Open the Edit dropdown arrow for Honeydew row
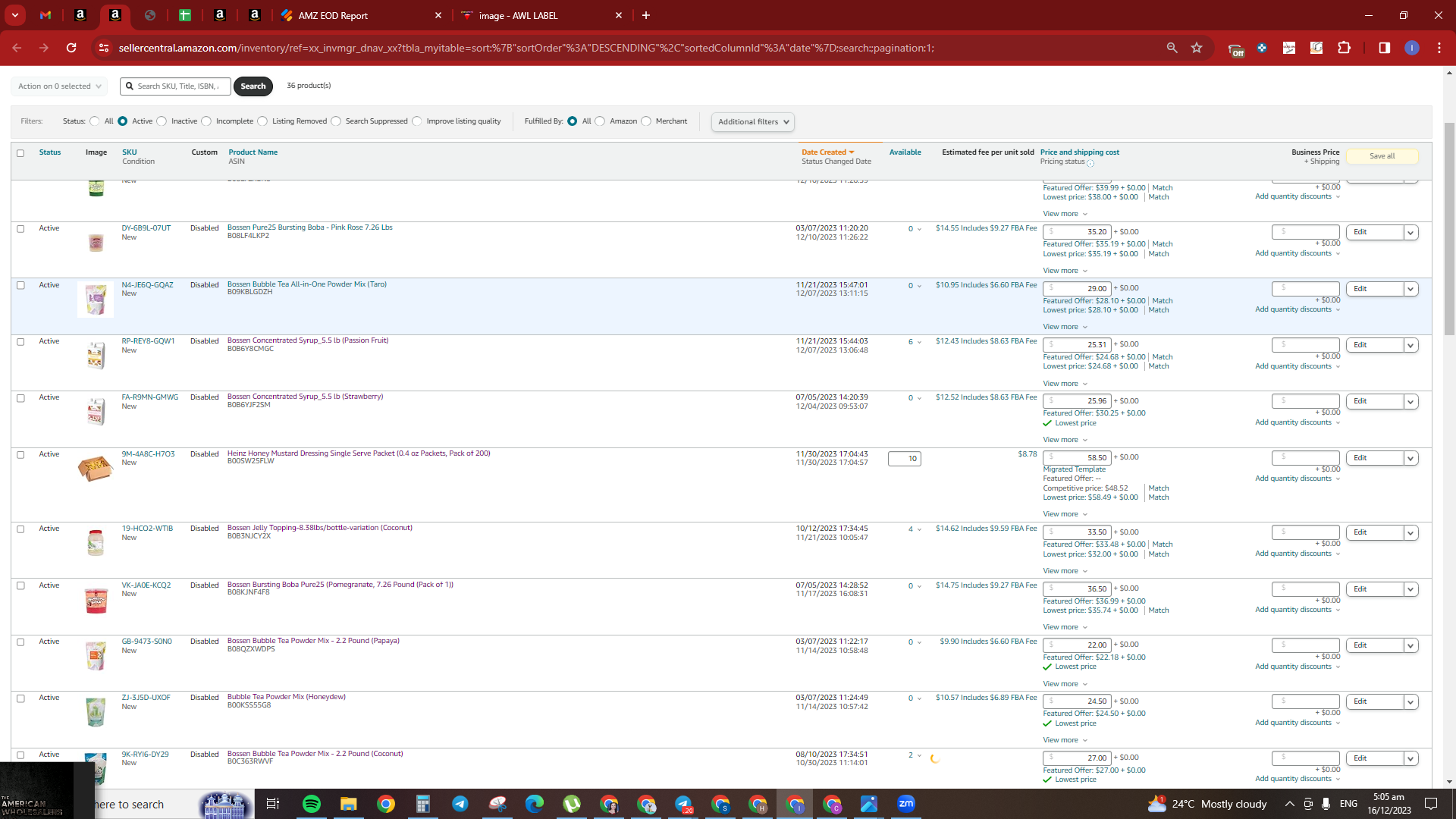 point(1410,702)
